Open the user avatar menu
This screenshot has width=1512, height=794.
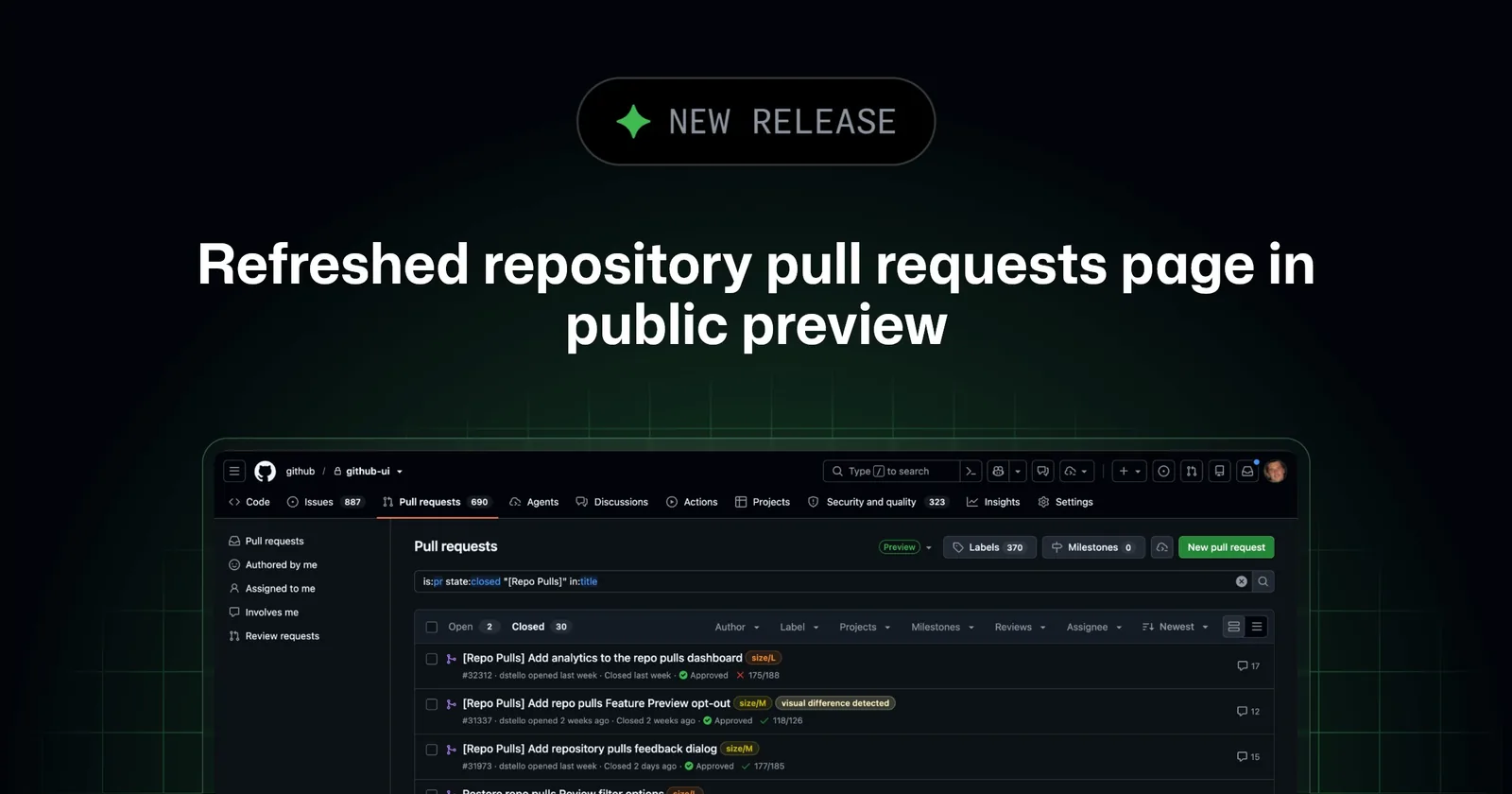click(x=1275, y=471)
